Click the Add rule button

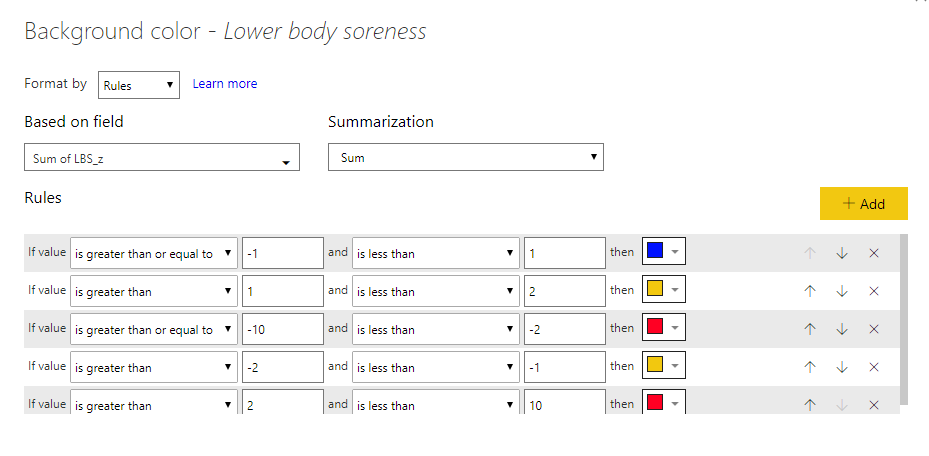(x=863, y=203)
